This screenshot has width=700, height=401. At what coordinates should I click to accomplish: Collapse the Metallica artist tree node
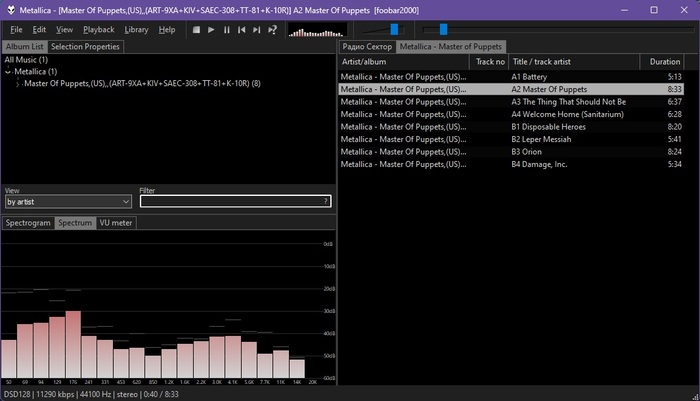click(x=8, y=72)
